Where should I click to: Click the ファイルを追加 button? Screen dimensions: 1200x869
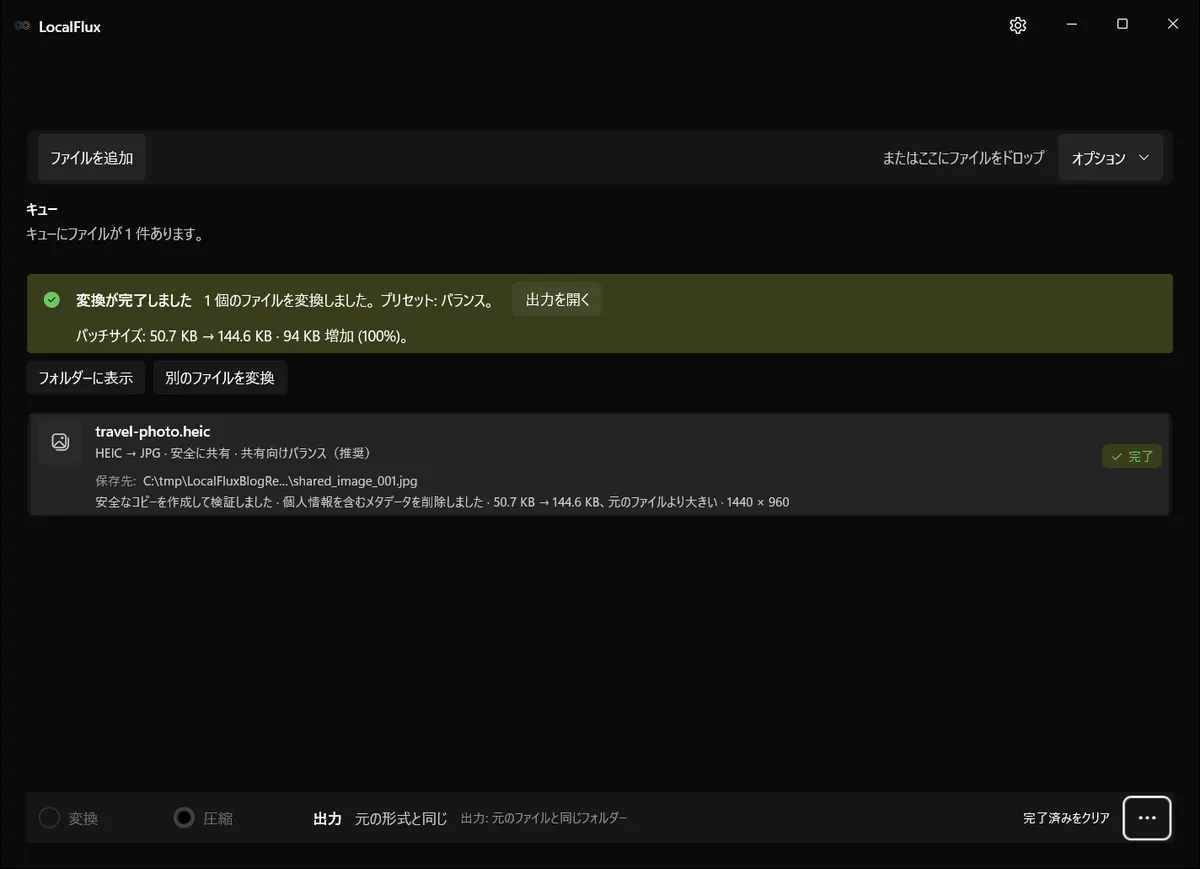click(x=92, y=158)
